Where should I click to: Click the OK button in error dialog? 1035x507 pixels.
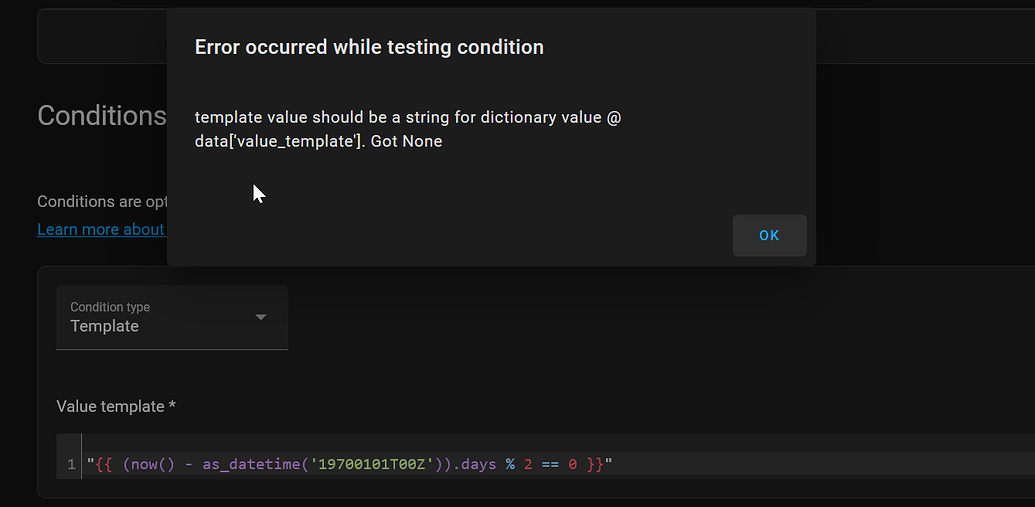[x=769, y=236]
